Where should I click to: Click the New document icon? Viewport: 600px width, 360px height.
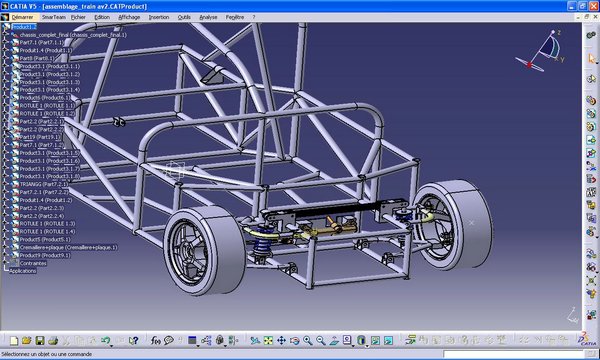point(14,340)
